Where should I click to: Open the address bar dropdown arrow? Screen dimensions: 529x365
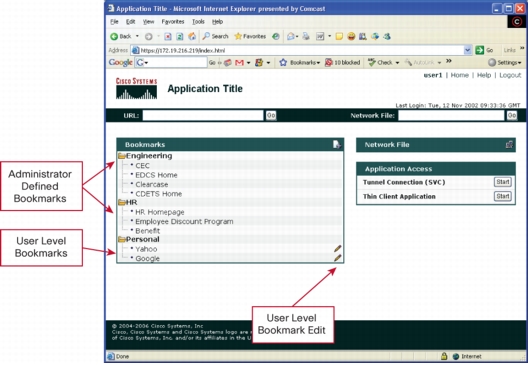467,50
